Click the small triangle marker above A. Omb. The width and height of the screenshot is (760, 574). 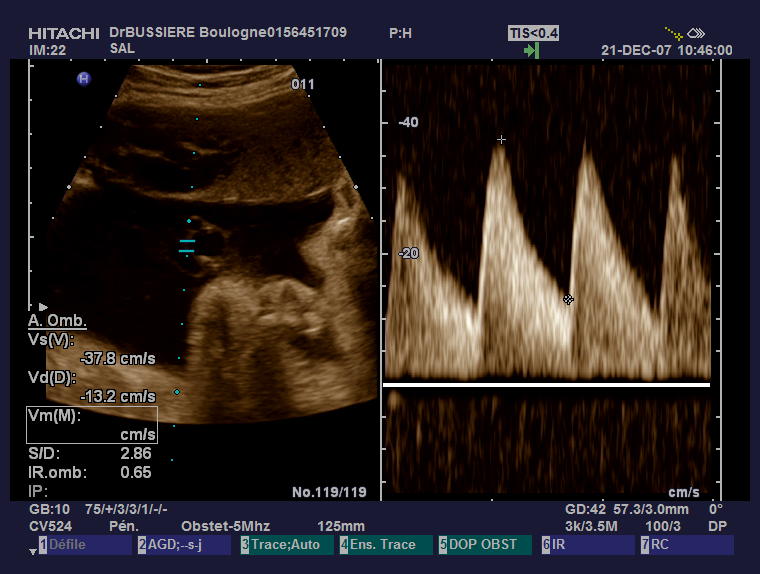click(x=42, y=307)
